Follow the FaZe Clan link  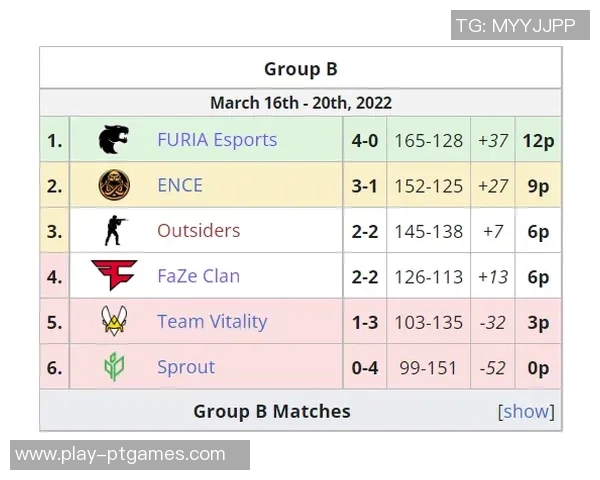198,276
